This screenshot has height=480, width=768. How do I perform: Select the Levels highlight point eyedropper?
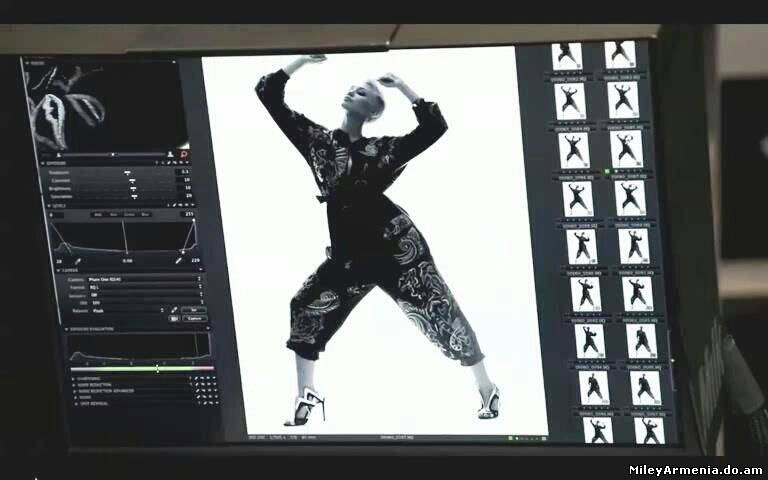pos(178,261)
